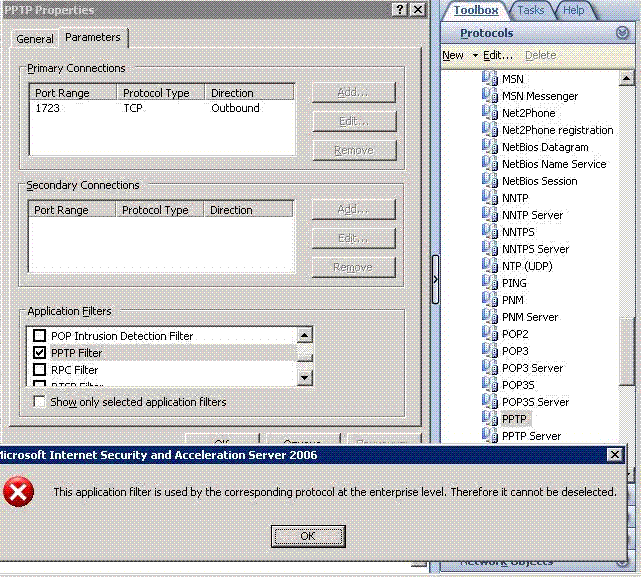Click the PPTP protocol icon in list
Viewport: 641px width, 577px height.
(x=489, y=419)
